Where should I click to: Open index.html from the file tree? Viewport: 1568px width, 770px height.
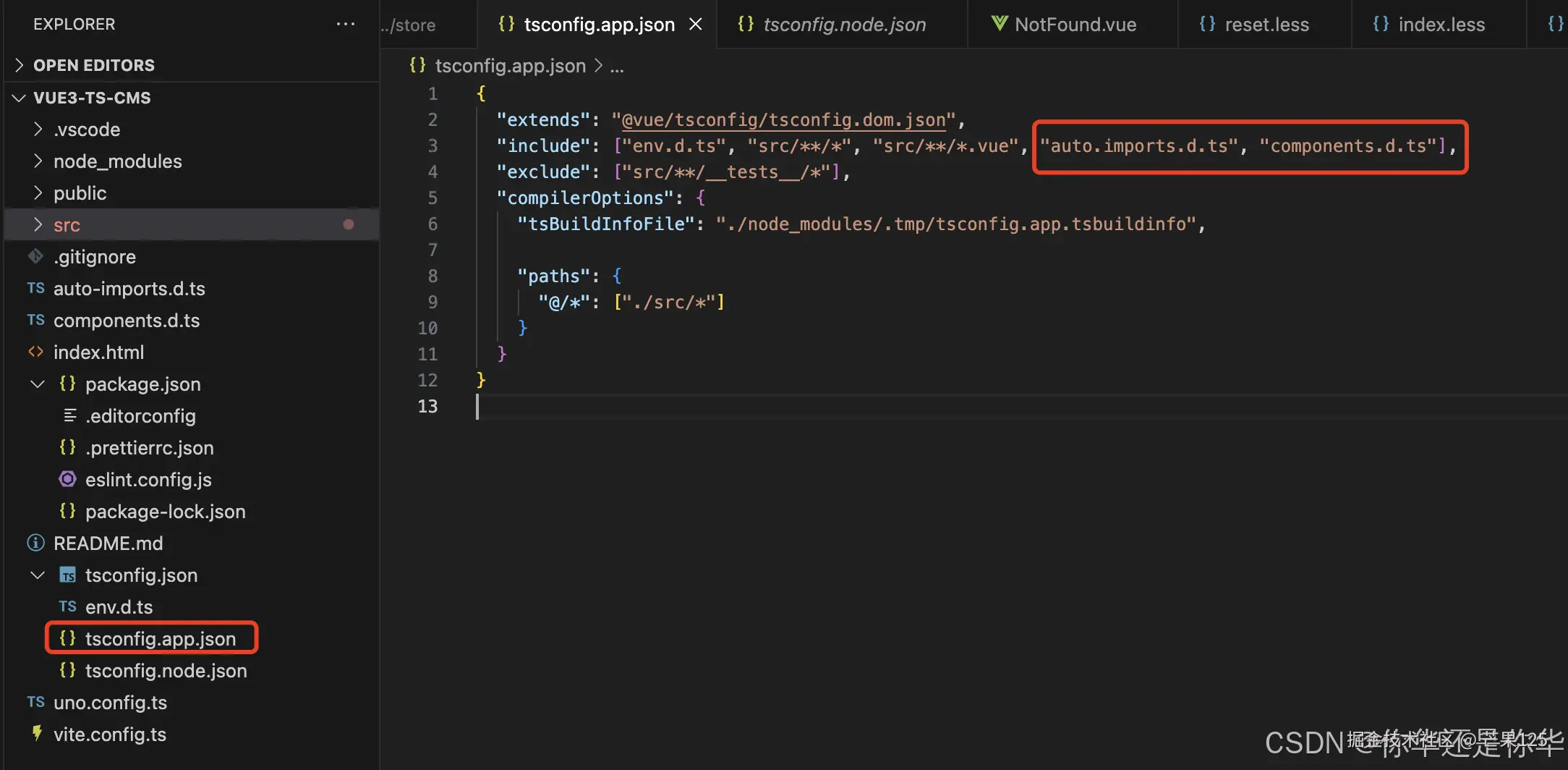(x=98, y=352)
